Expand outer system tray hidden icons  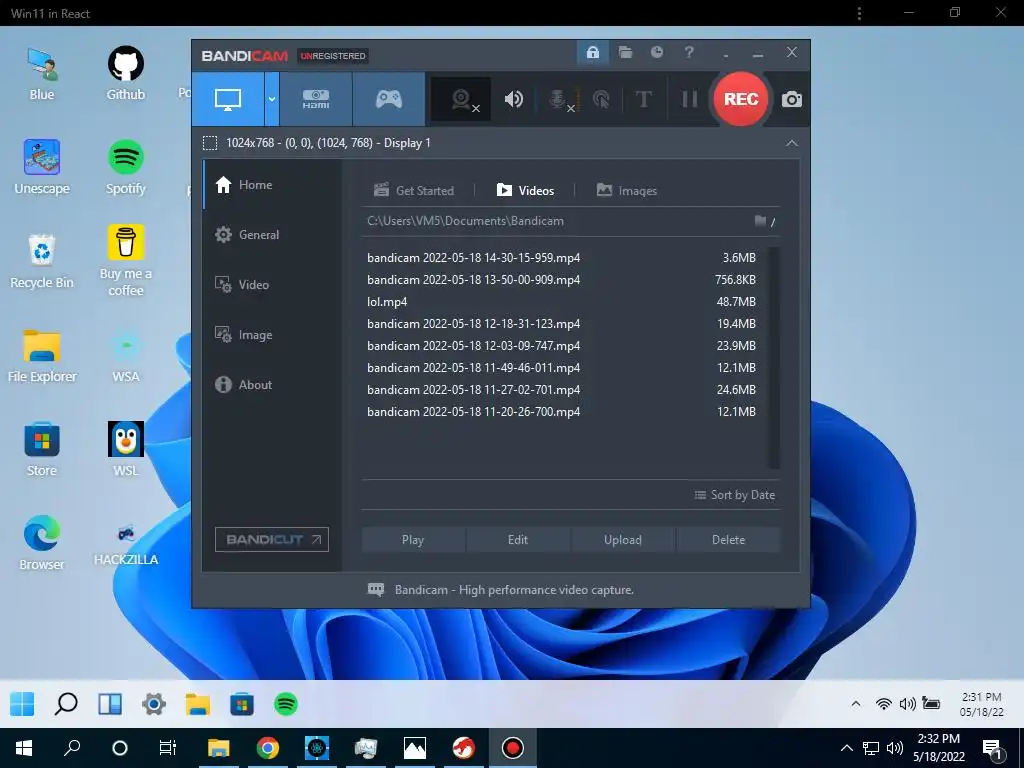tap(846, 748)
